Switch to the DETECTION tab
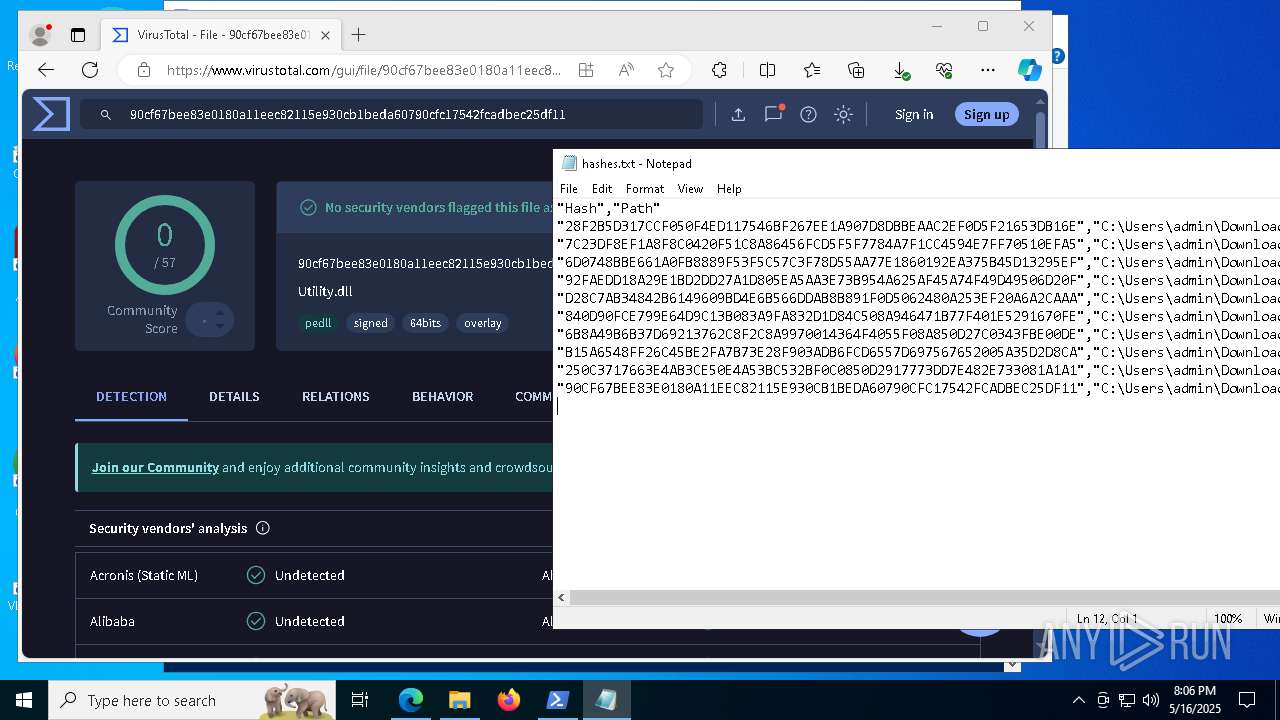The image size is (1280, 720). tap(131, 396)
